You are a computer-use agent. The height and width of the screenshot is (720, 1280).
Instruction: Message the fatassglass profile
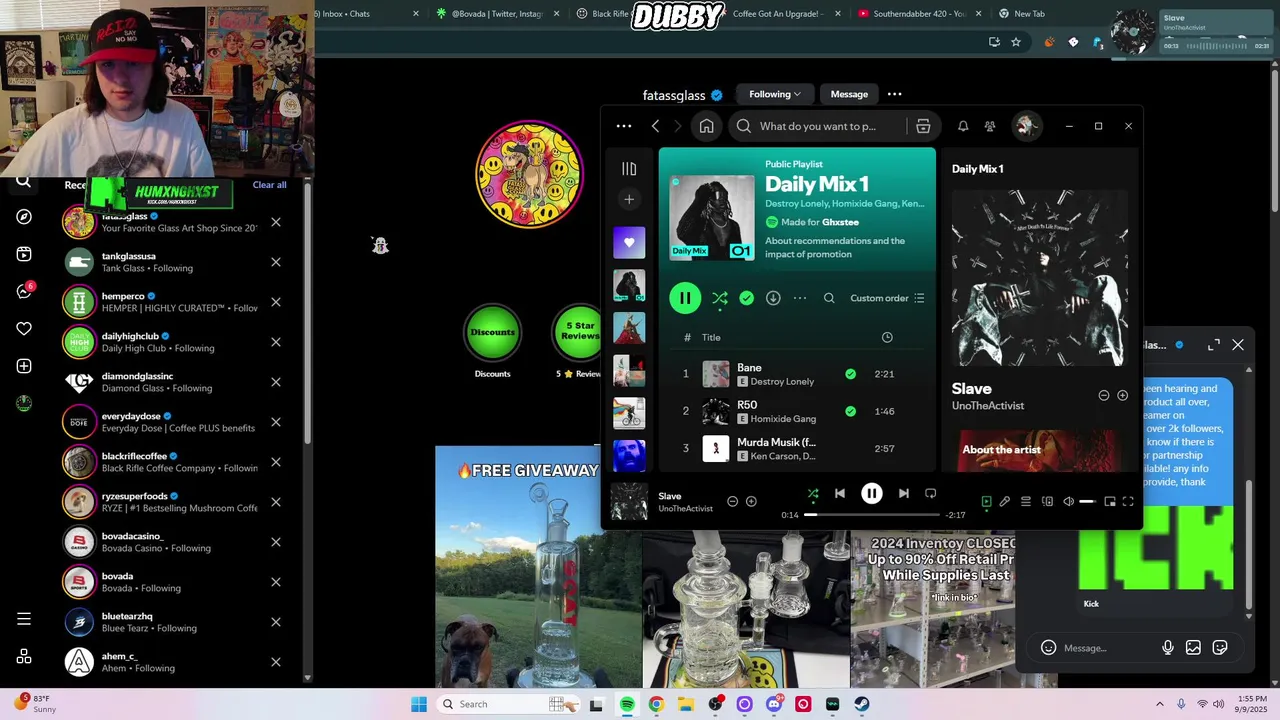(x=849, y=94)
